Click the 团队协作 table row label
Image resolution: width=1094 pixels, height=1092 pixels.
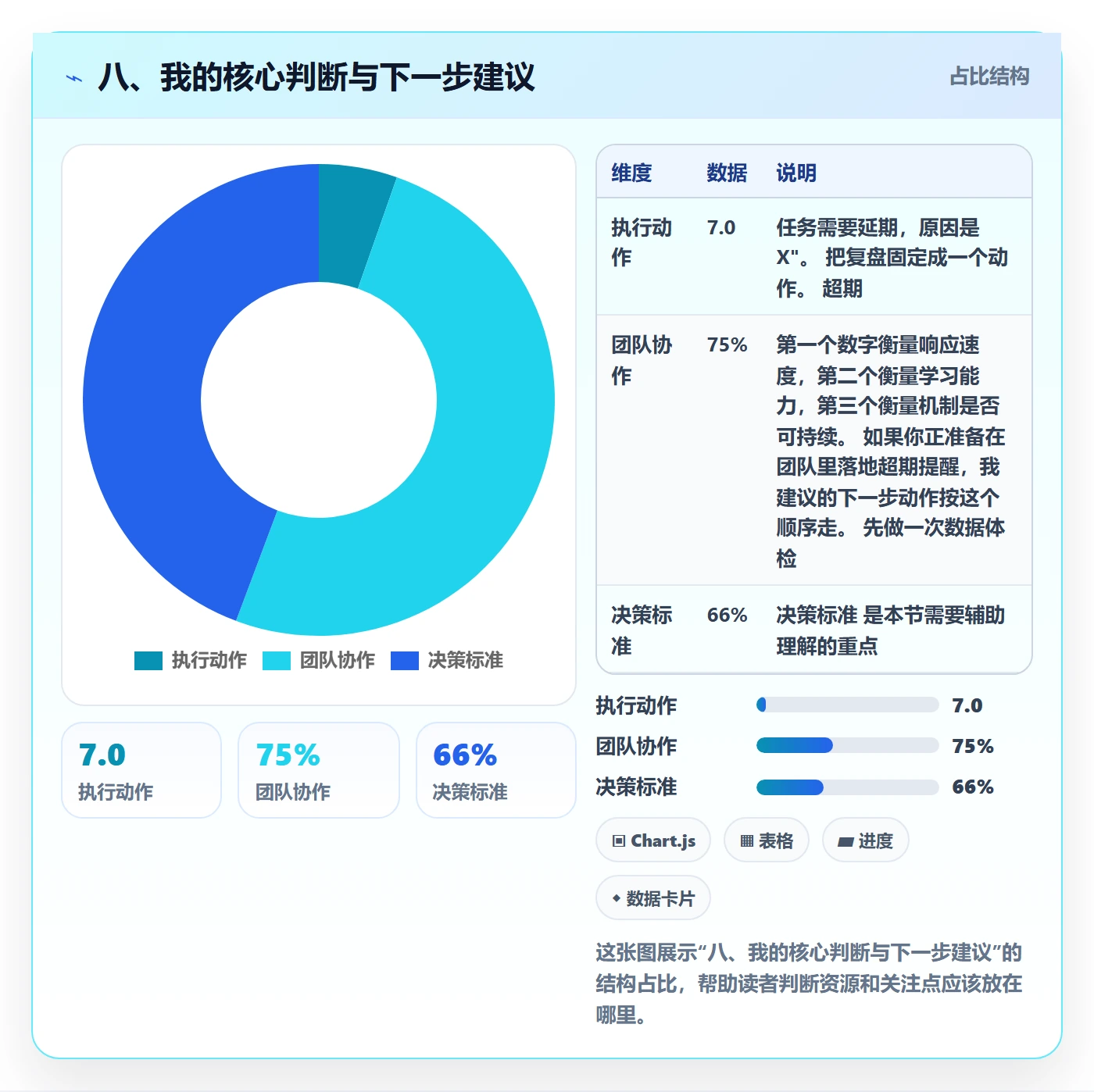(642, 360)
